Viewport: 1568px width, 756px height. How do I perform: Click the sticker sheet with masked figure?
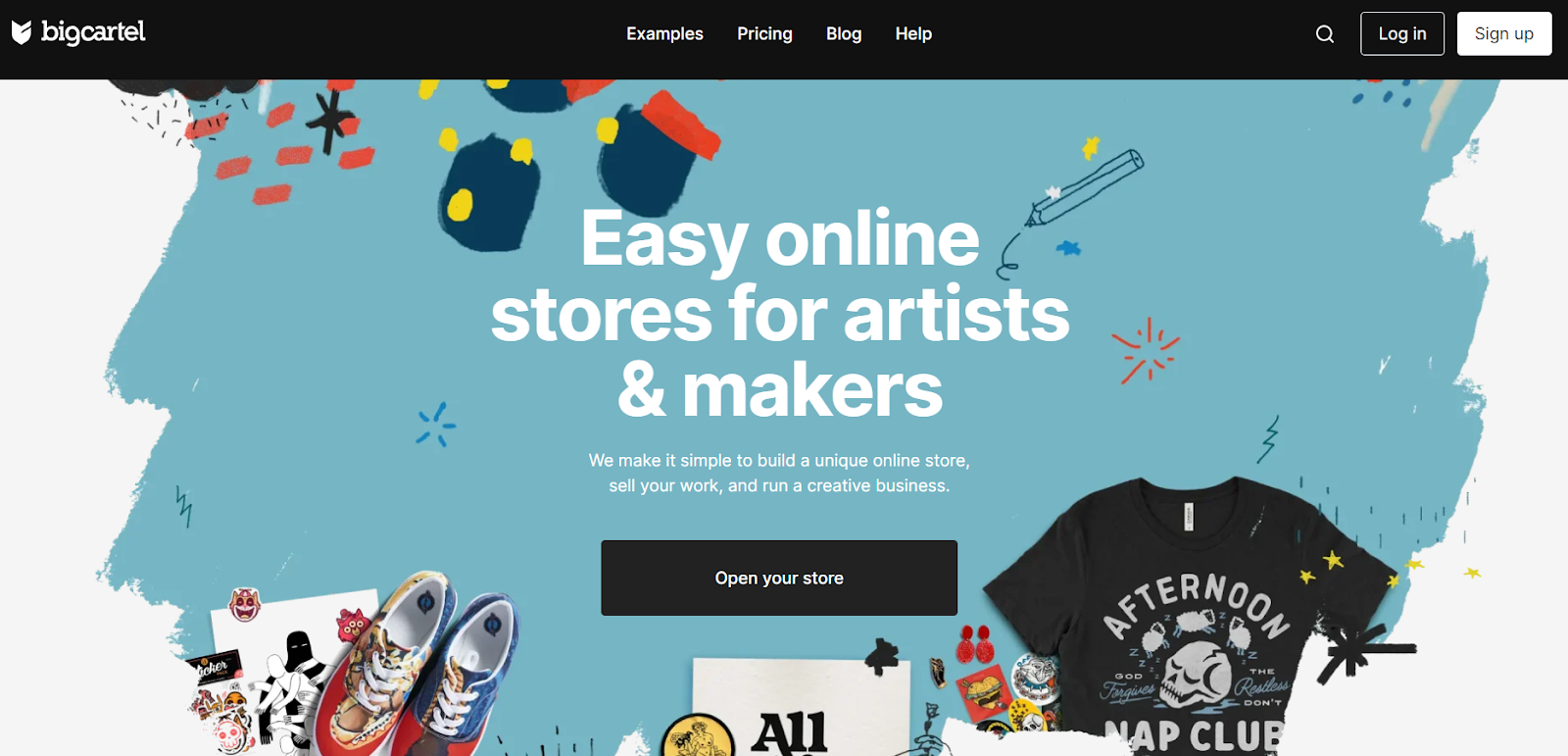[x=284, y=672]
